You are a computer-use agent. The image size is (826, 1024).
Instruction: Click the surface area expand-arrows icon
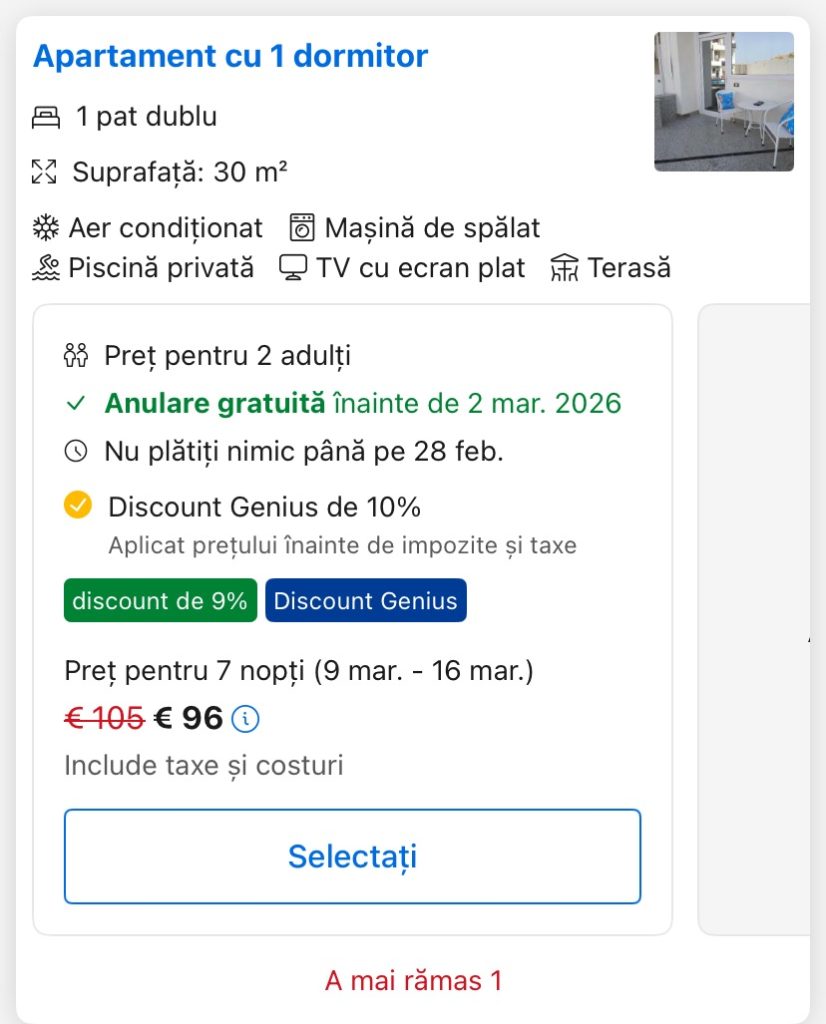44,172
